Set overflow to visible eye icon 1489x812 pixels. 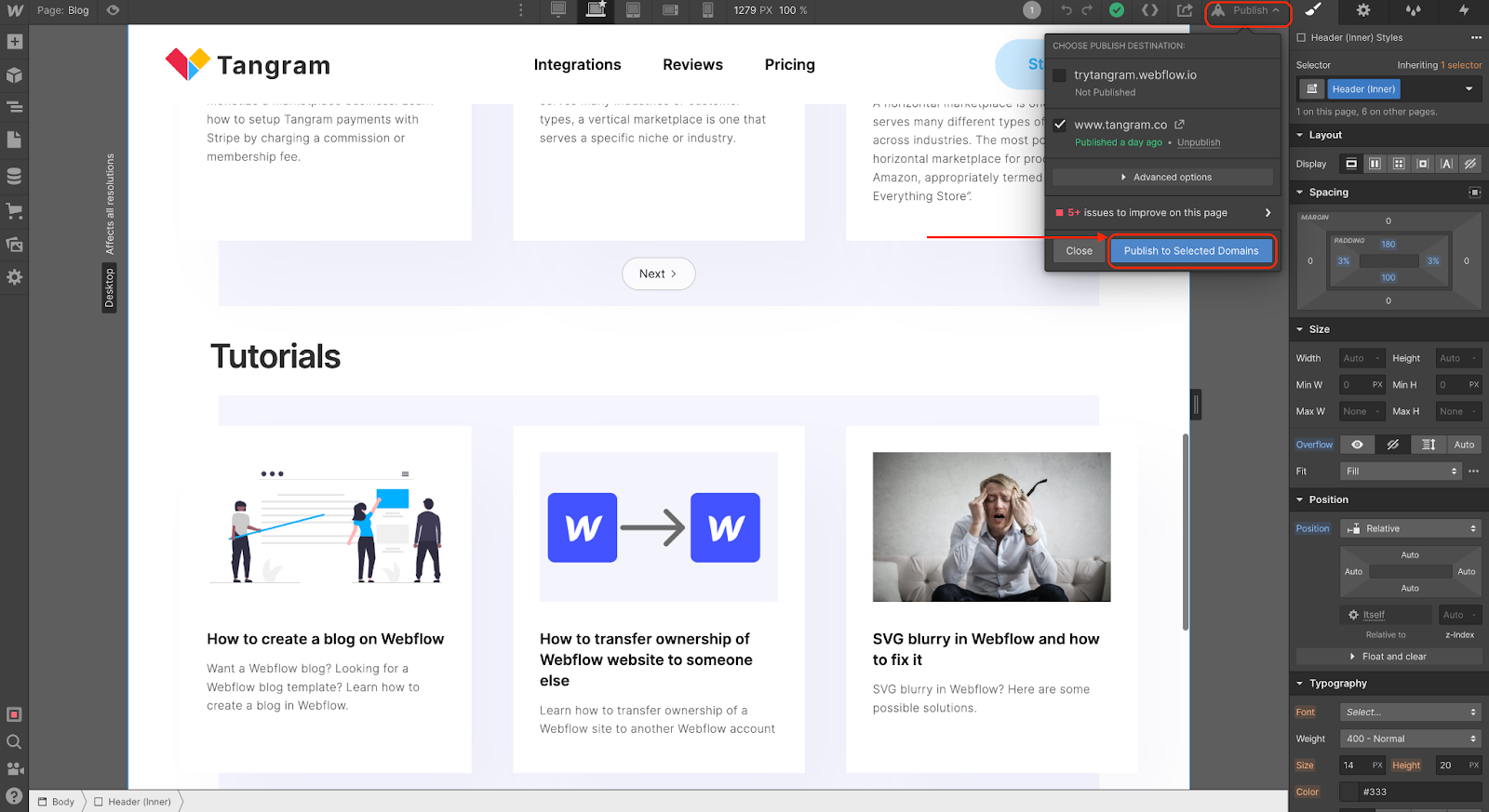[x=1358, y=445]
